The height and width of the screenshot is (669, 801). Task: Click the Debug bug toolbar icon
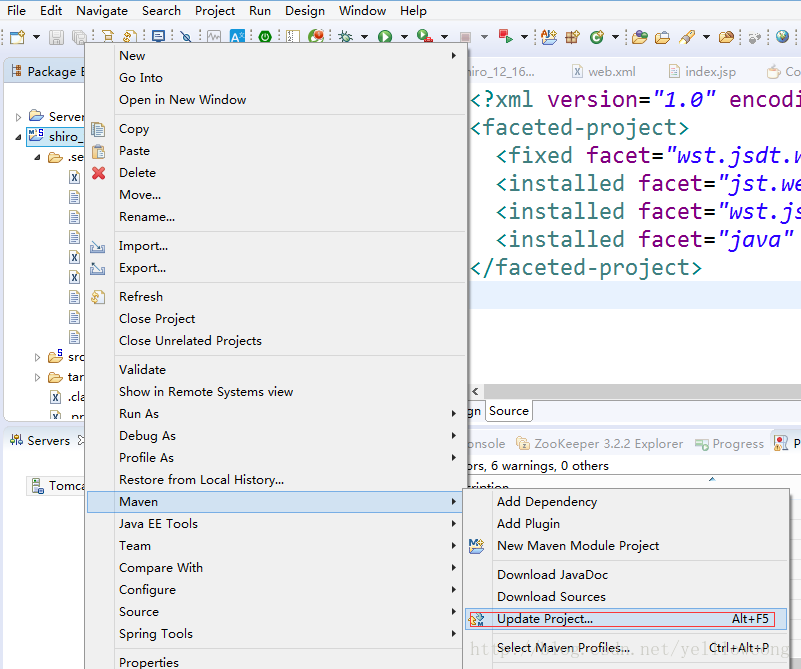click(x=346, y=37)
